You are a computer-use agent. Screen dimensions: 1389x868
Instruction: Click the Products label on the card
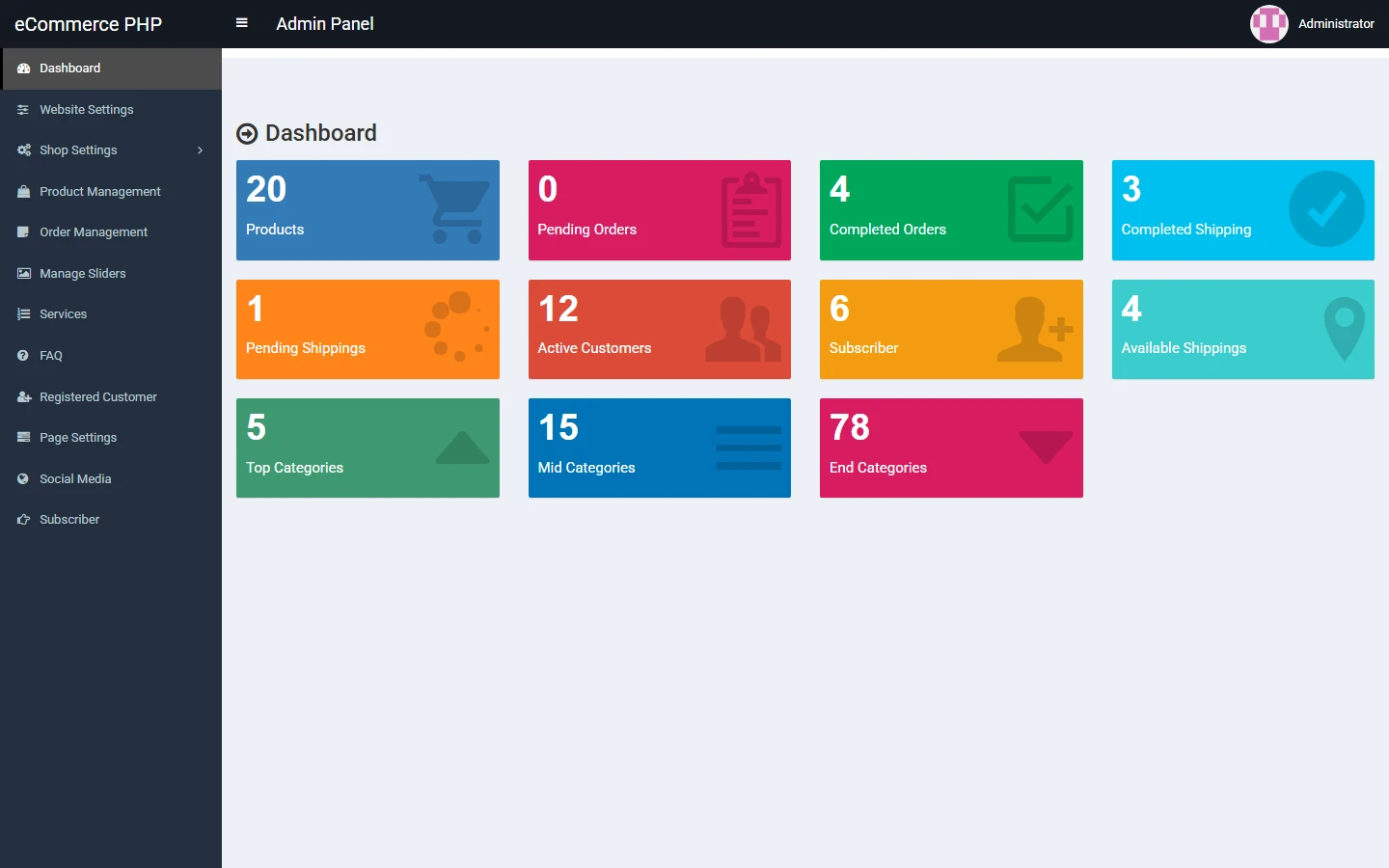pyautogui.click(x=275, y=230)
